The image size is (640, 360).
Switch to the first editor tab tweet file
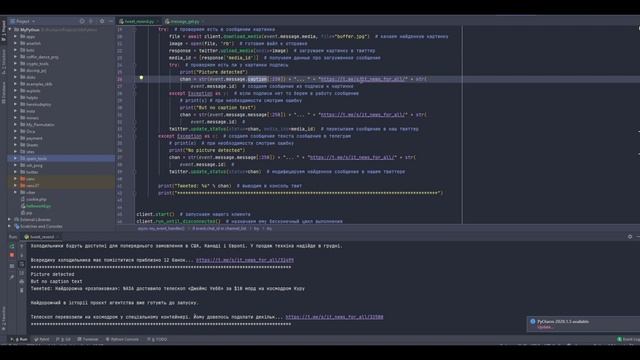[x=139, y=21]
